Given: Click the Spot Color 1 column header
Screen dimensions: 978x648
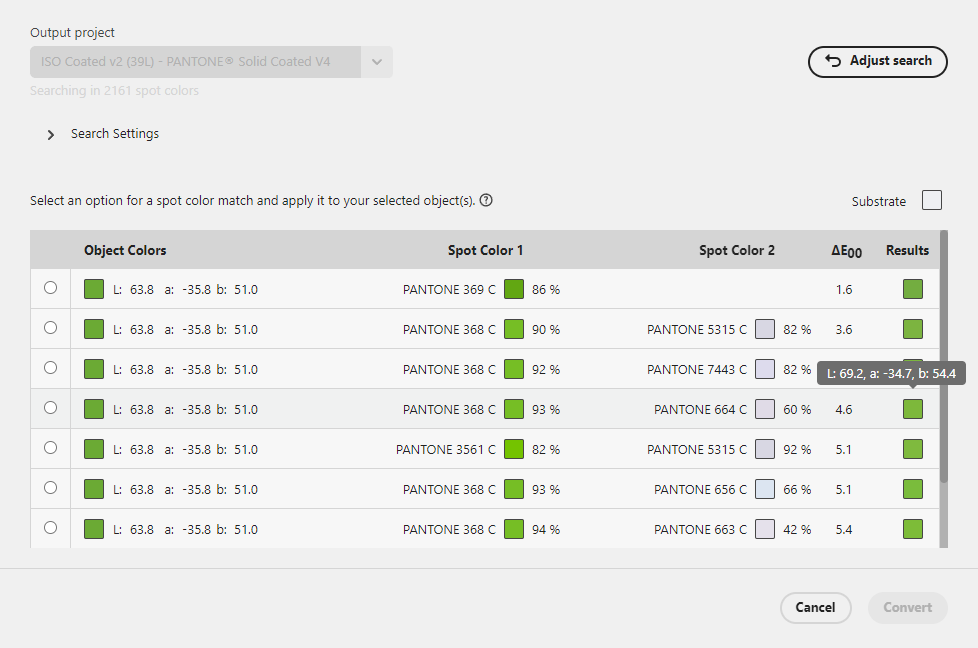Looking at the screenshot, I should [485, 250].
